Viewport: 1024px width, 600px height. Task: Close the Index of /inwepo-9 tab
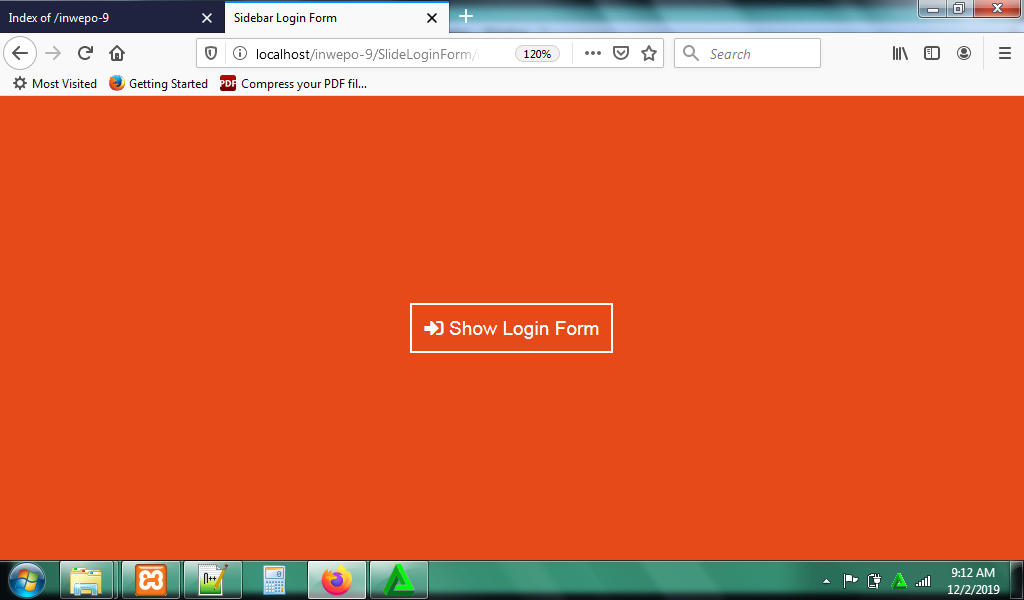207,18
